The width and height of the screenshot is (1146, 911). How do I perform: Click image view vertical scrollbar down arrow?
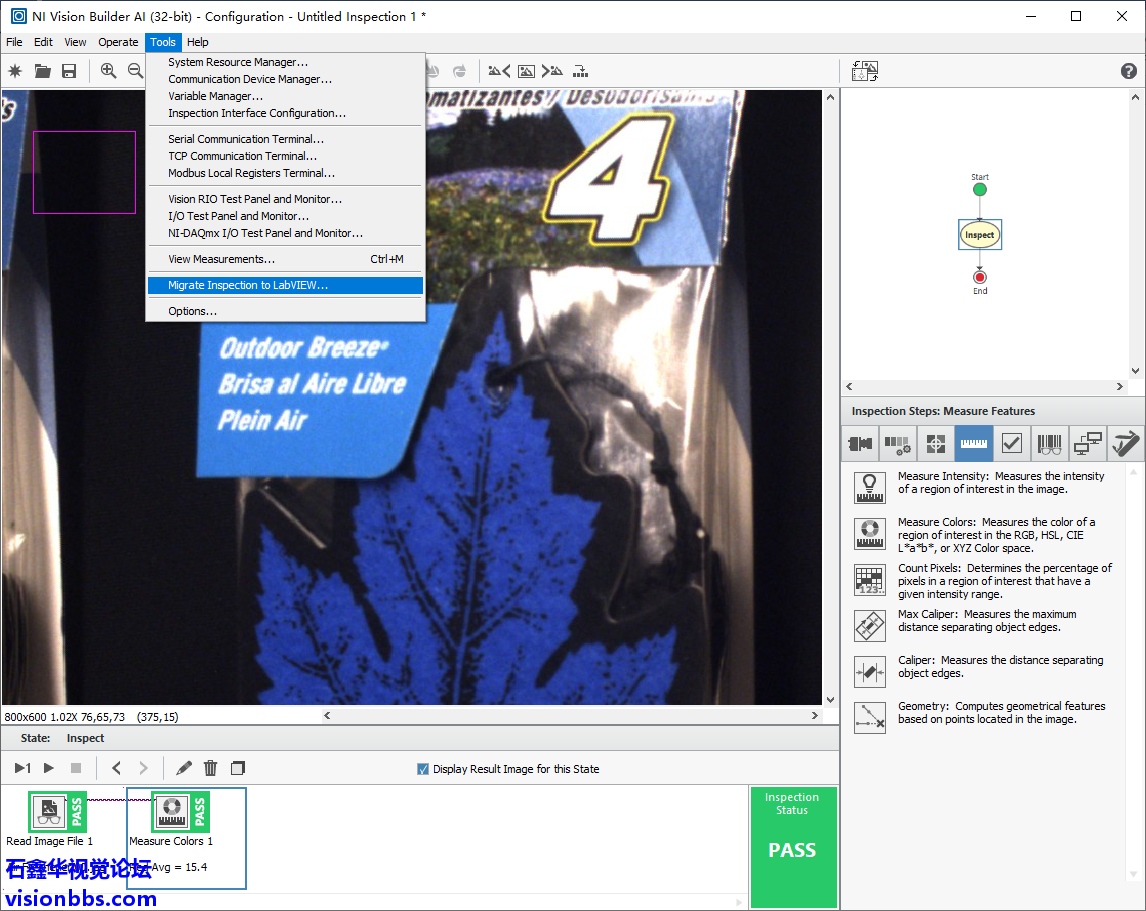[830, 700]
